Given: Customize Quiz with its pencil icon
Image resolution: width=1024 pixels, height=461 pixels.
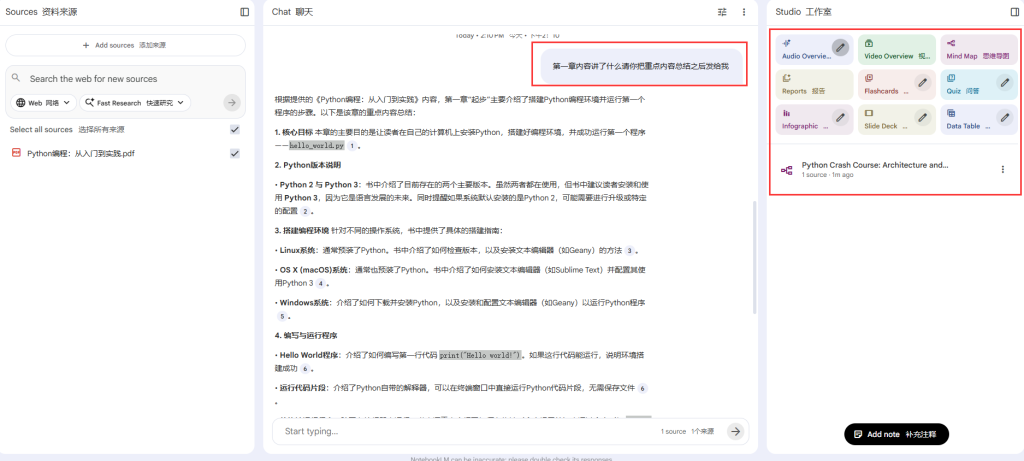Looking at the screenshot, I should pos(1004,82).
